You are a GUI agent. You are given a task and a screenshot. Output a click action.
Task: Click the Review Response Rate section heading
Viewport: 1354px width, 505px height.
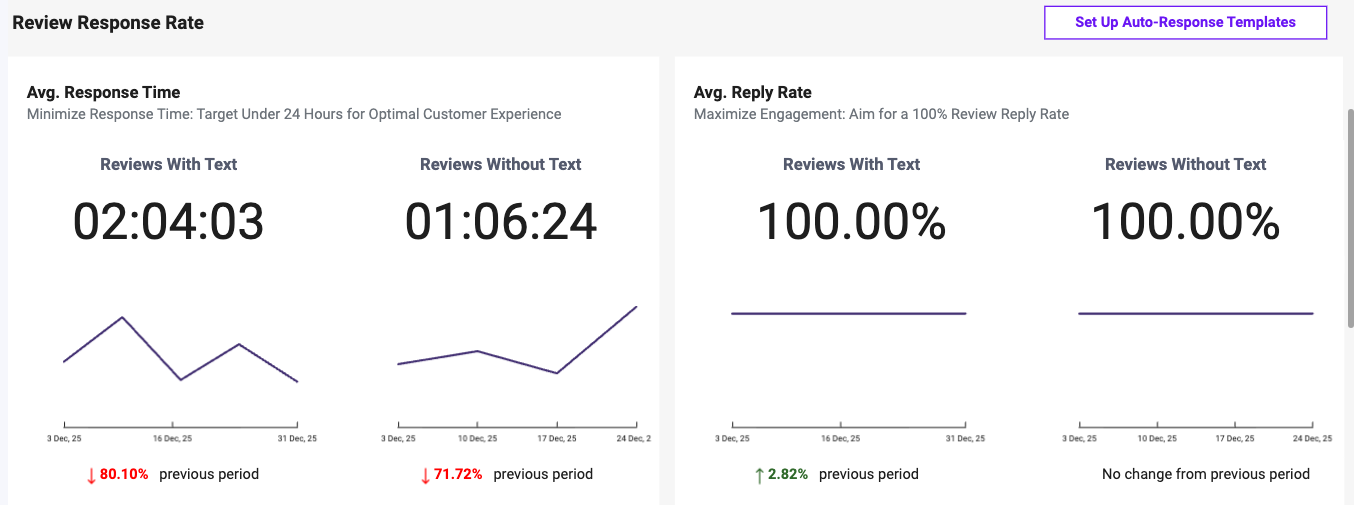coord(108,22)
